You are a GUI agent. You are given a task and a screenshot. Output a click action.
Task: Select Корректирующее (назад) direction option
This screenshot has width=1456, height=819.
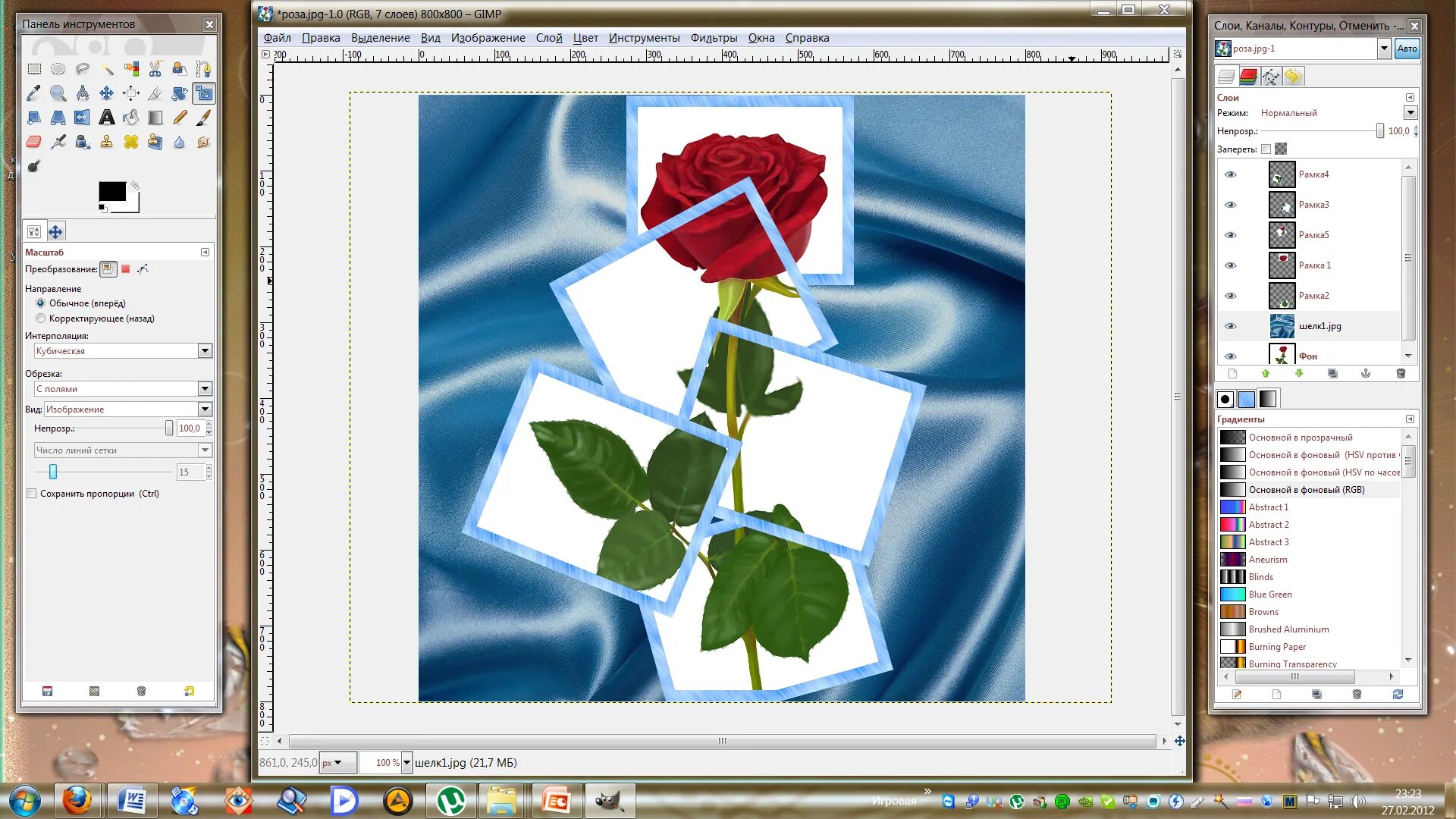[x=41, y=318]
